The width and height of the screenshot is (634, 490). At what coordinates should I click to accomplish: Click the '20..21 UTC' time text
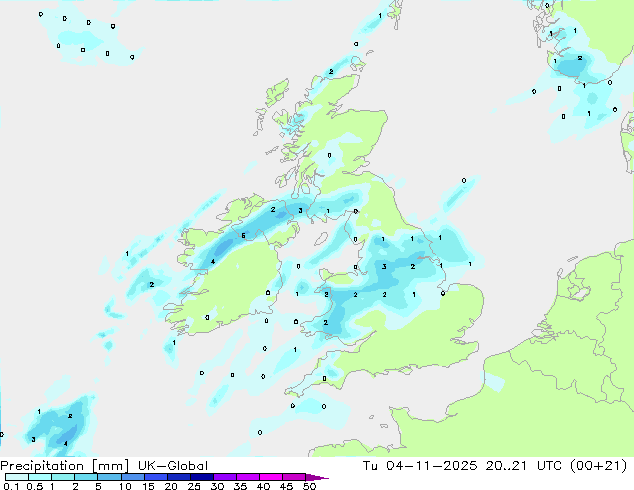(524, 466)
